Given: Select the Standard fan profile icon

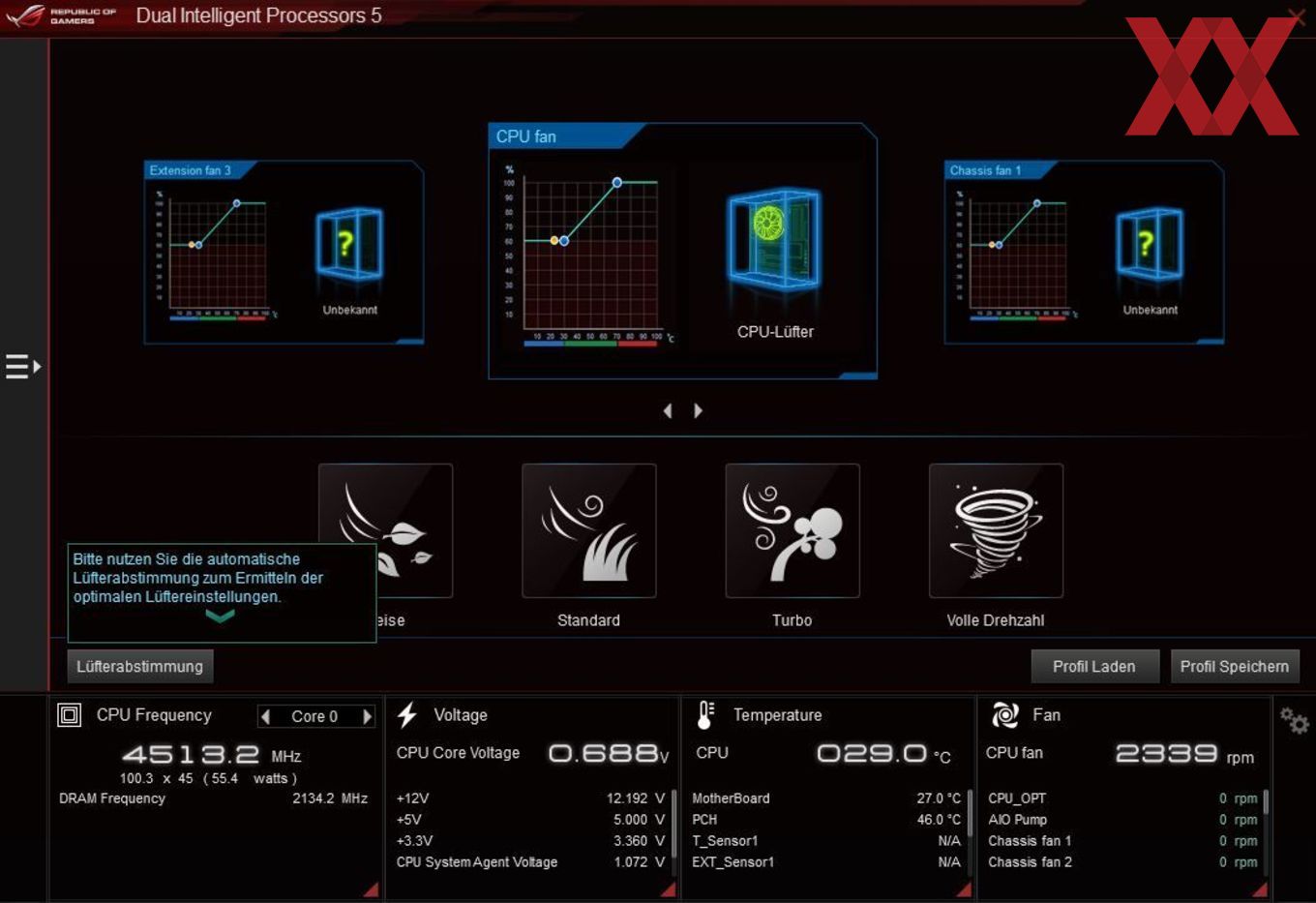Looking at the screenshot, I should pyautogui.click(x=588, y=530).
